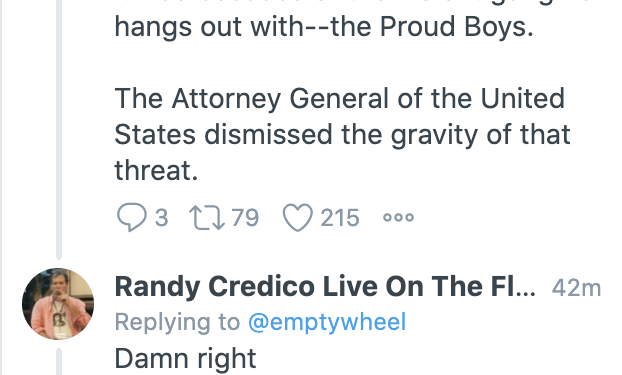
Task: Click the empty area right of the more options icon
Action: click(x=516, y=217)
